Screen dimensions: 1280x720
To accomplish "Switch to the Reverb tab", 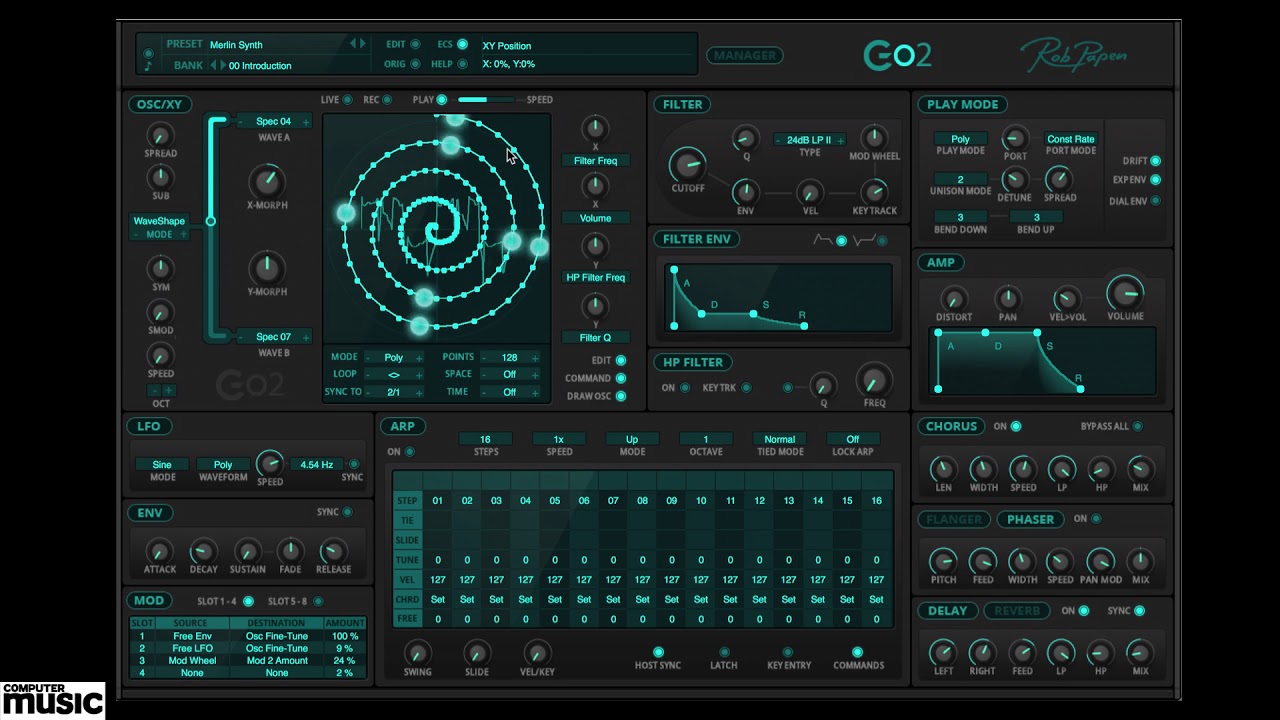I will 1018,610.
